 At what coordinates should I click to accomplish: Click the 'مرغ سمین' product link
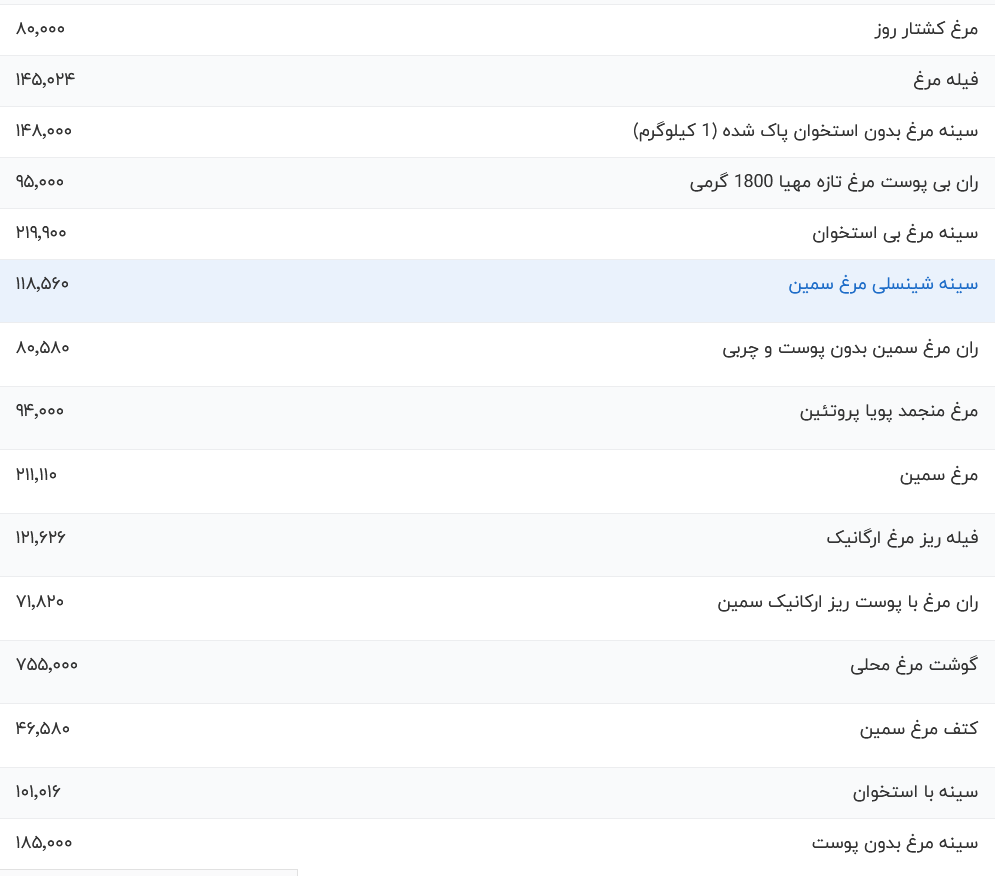coord(938,476)
